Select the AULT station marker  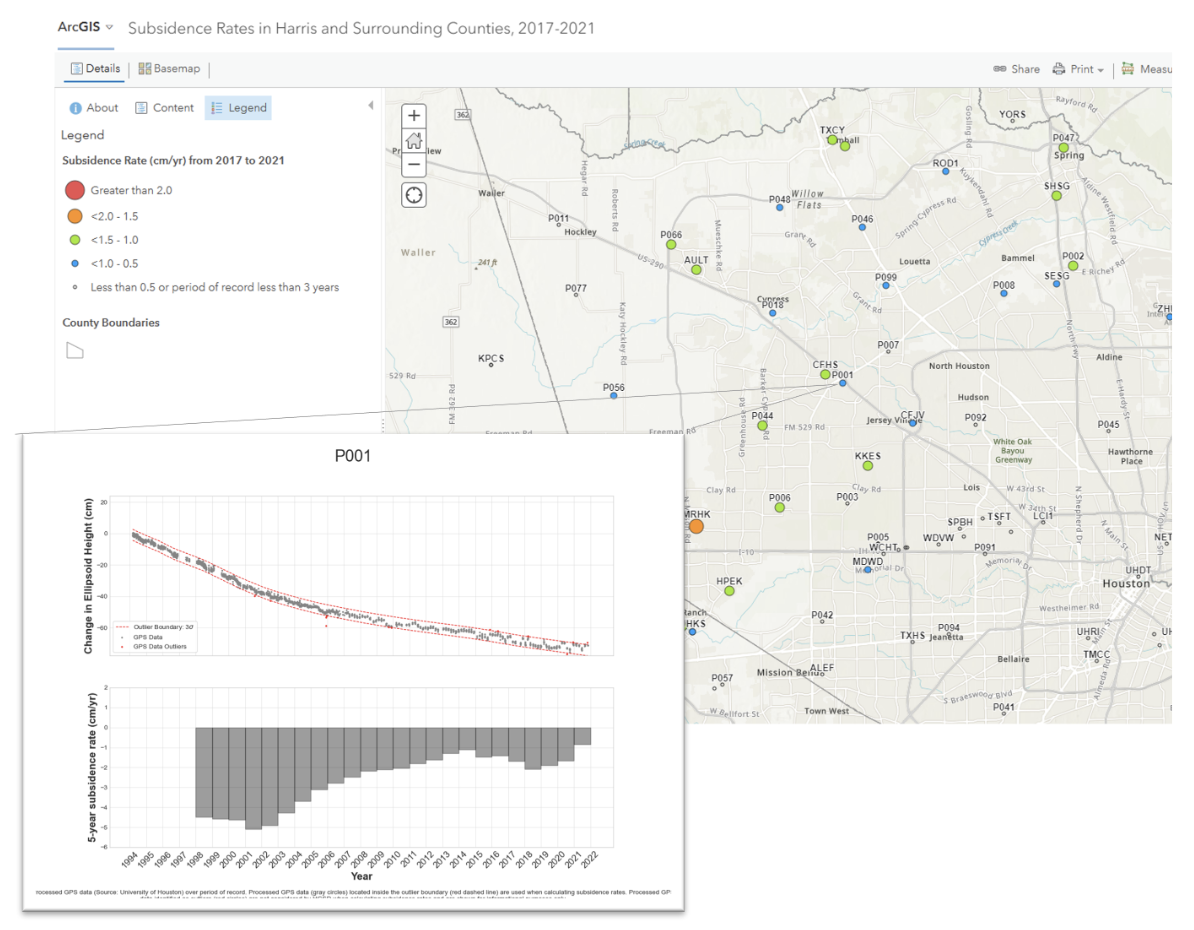click(696, 270)
